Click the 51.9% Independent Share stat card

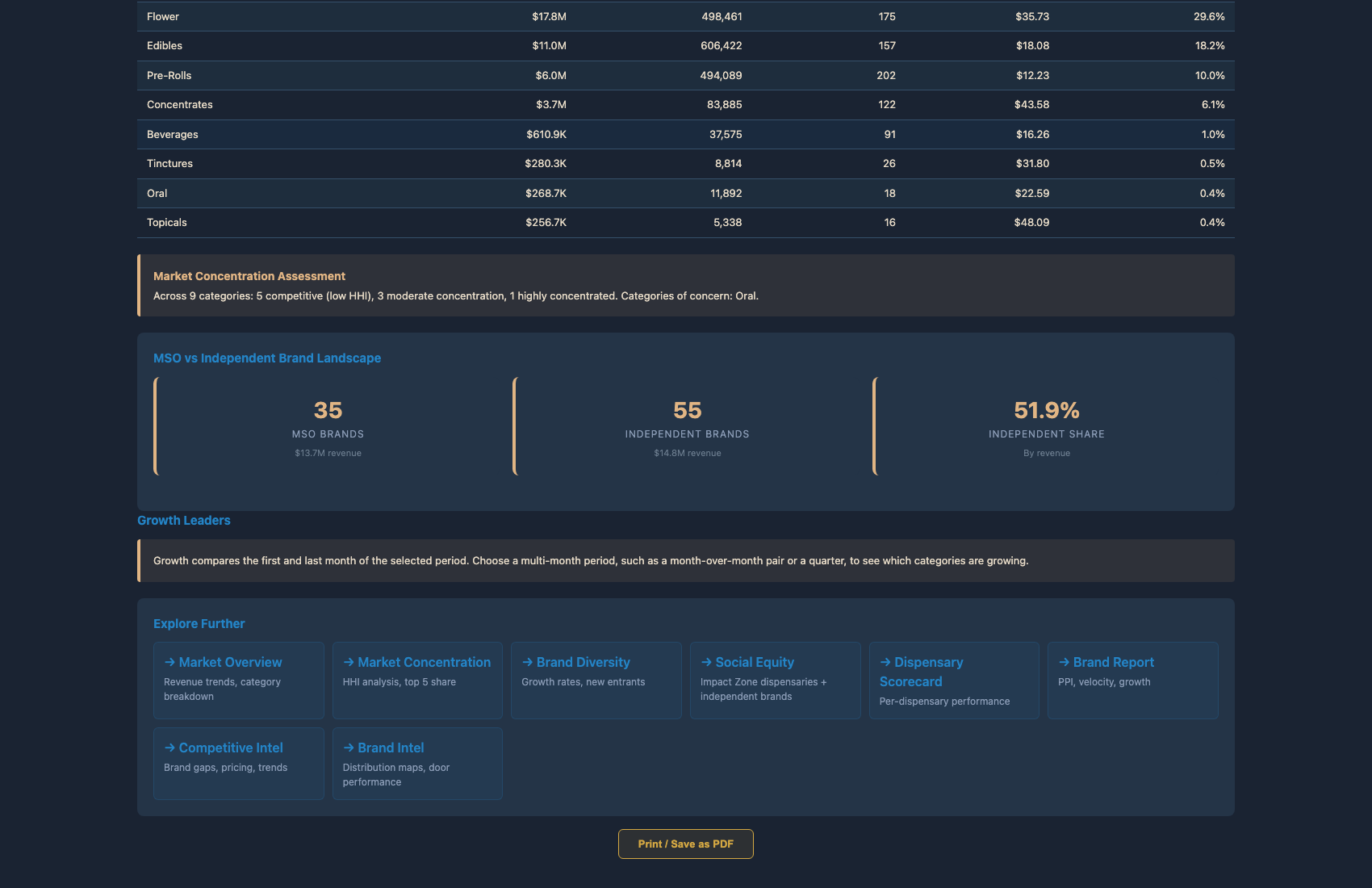click(x=1046, y=426)
